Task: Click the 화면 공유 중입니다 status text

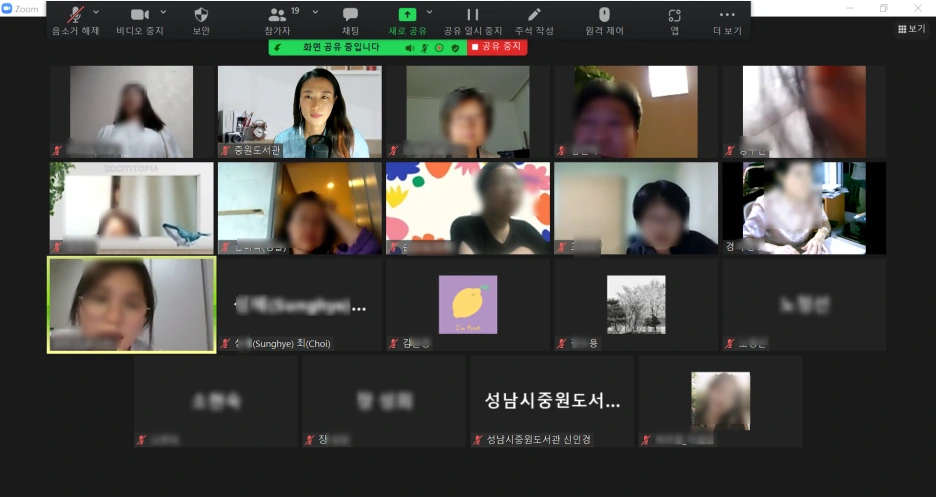Action: point(341,47)
